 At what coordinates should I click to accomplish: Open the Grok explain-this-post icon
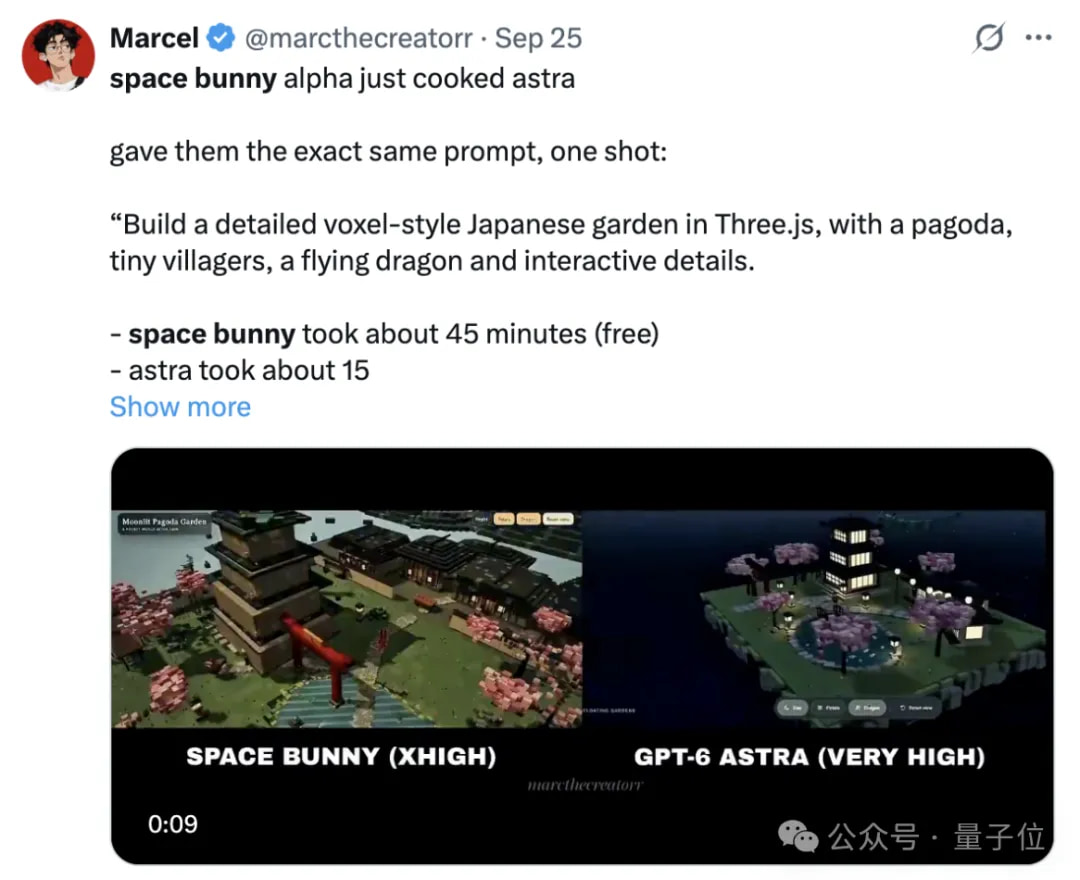point(989,38)
